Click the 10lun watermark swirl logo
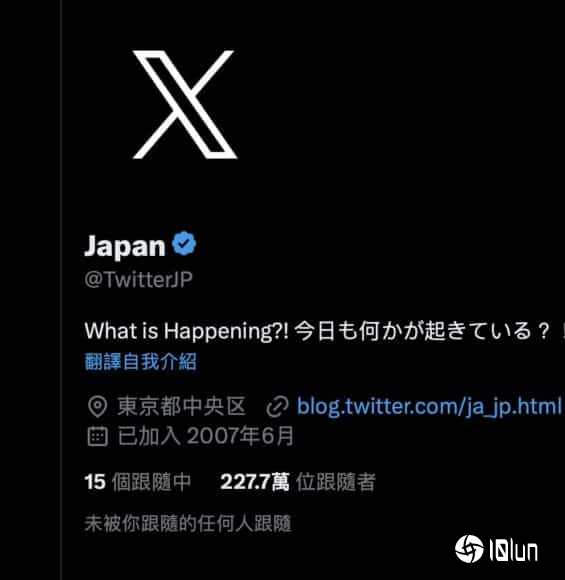The image size is (565, 580). tap(469, 549)
